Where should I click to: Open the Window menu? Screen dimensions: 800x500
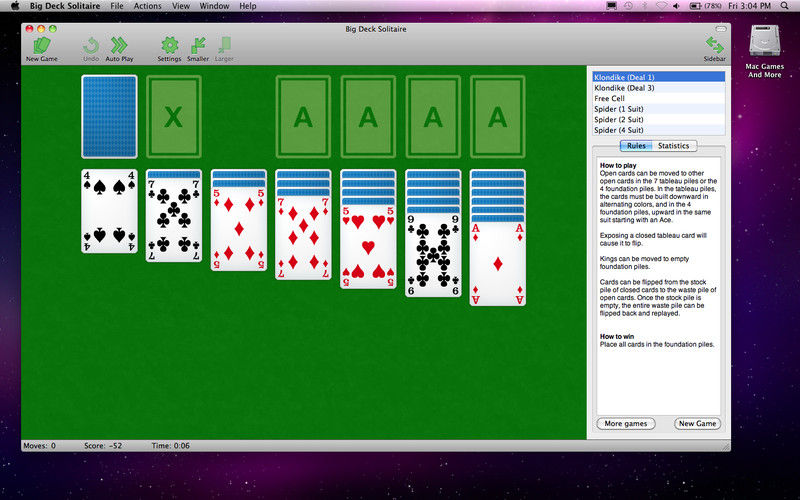tap(214, 6)
